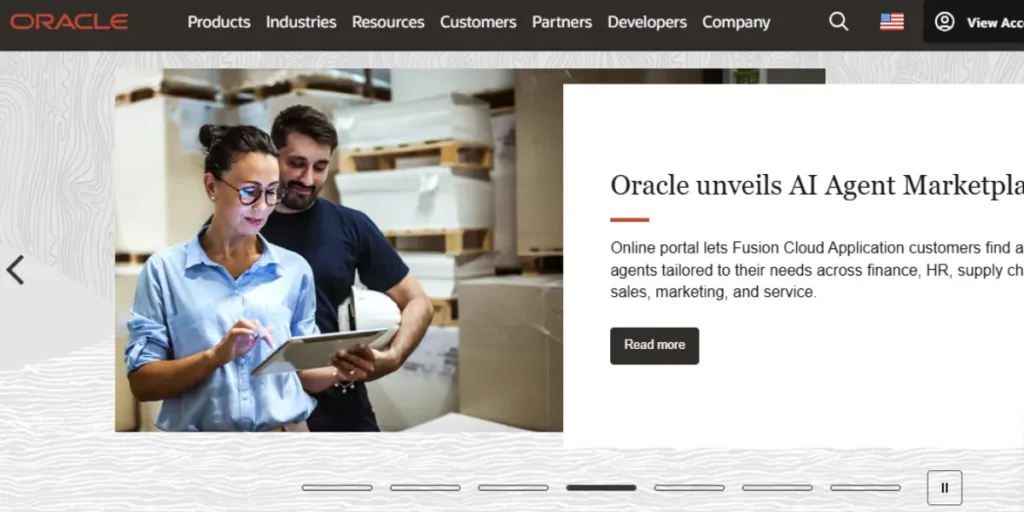Select the second carousel slide indicator

tap(425, 488)
